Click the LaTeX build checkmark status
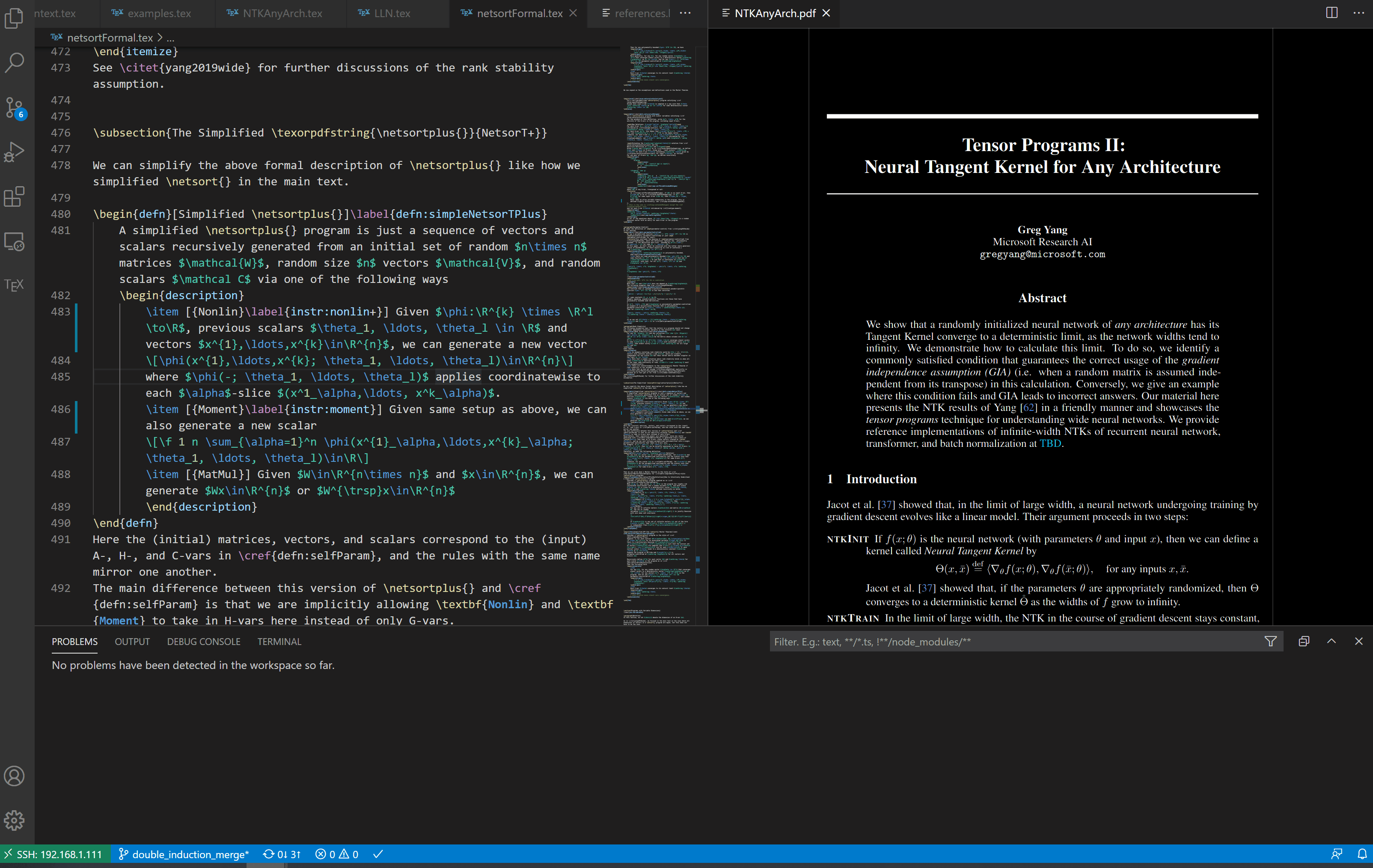 tap(378, 854)
